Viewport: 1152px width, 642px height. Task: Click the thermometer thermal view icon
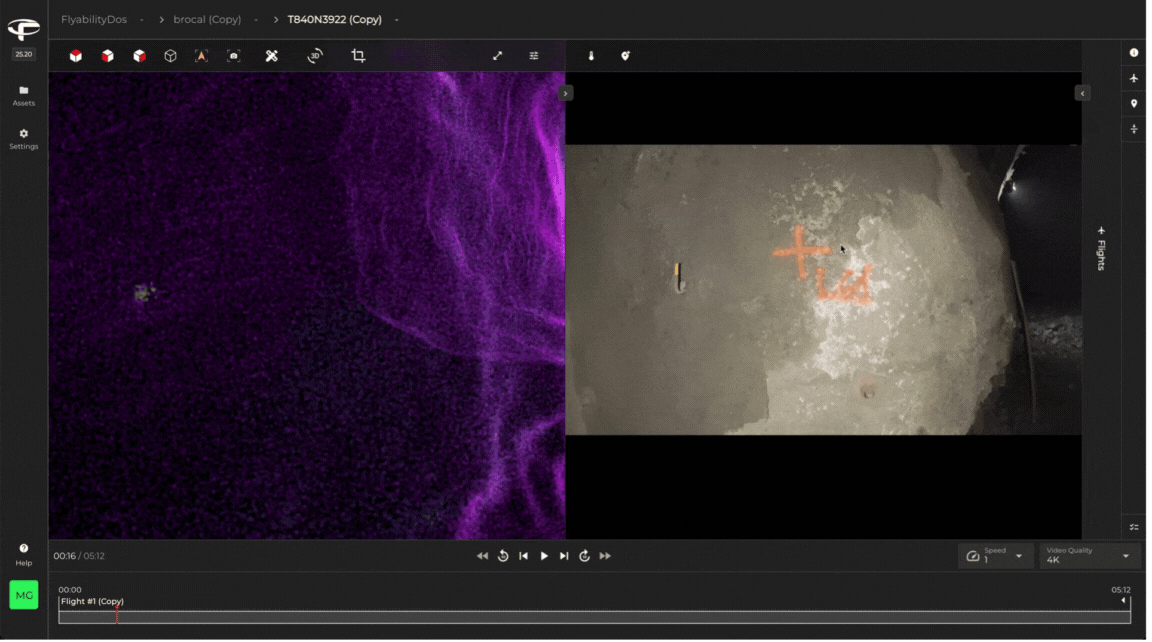tap(591, 56)
